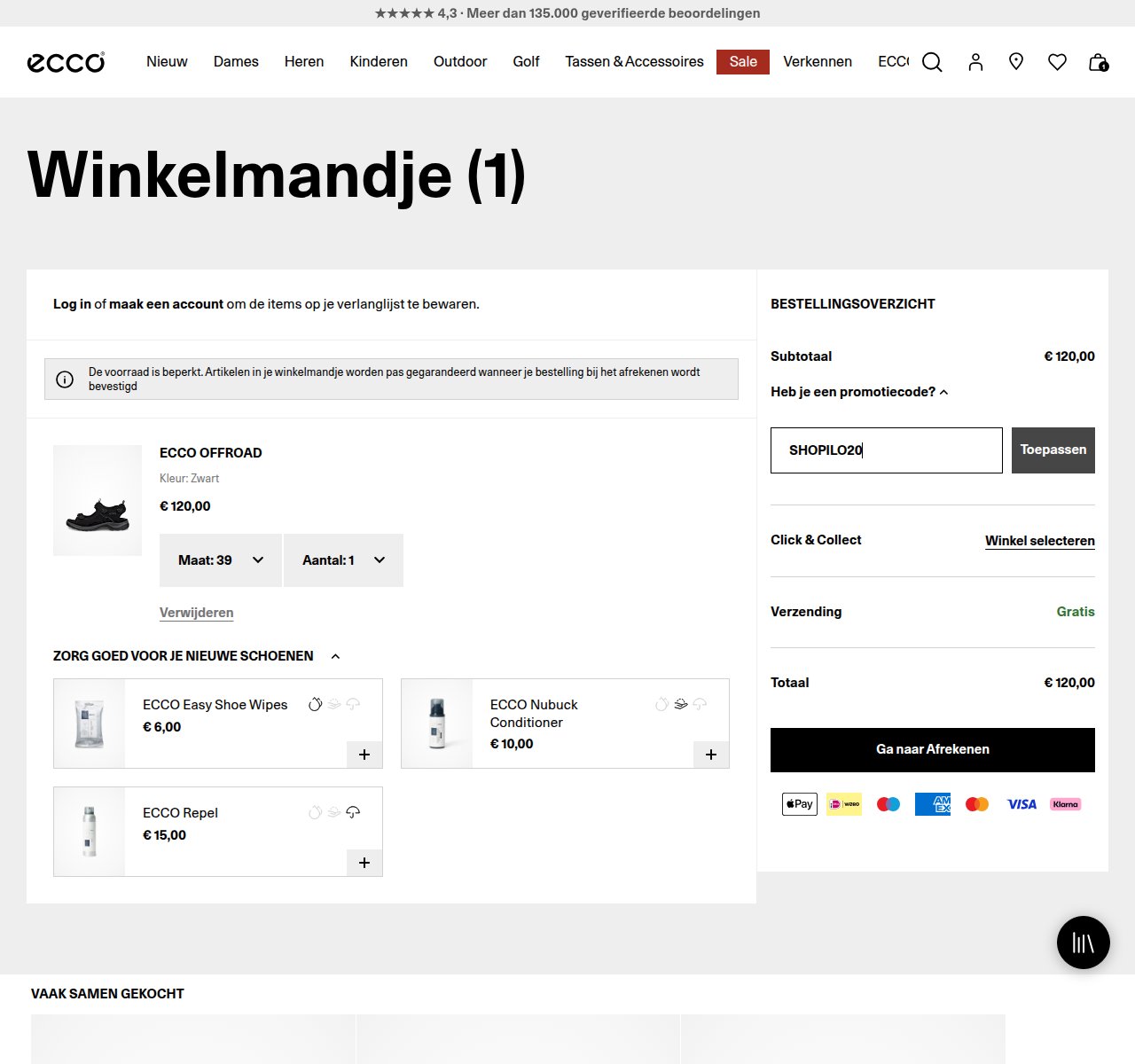
Task: Click maak een account link
Action: (x=166, y=304)
